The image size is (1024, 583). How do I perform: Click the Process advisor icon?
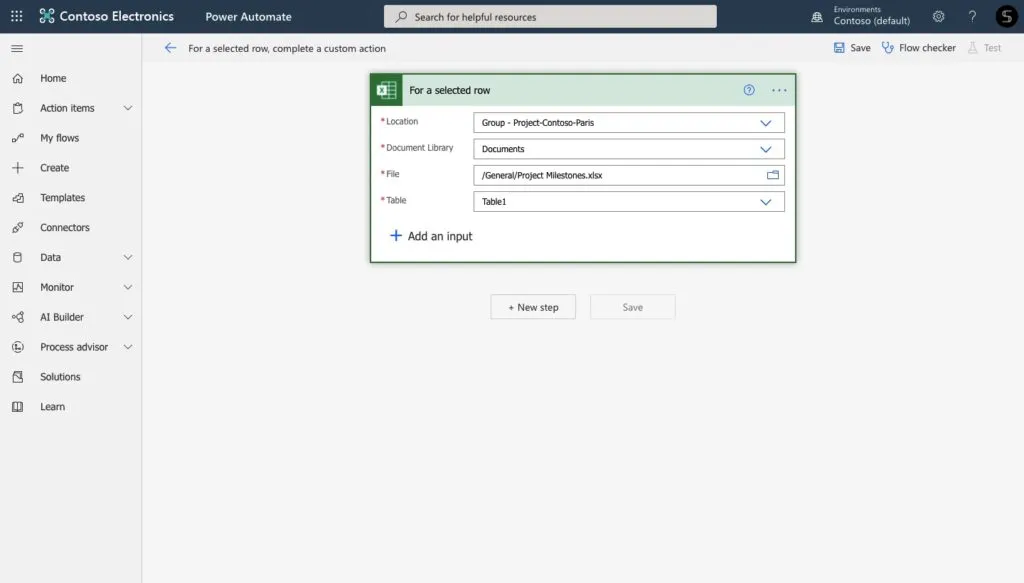(18, 347)
